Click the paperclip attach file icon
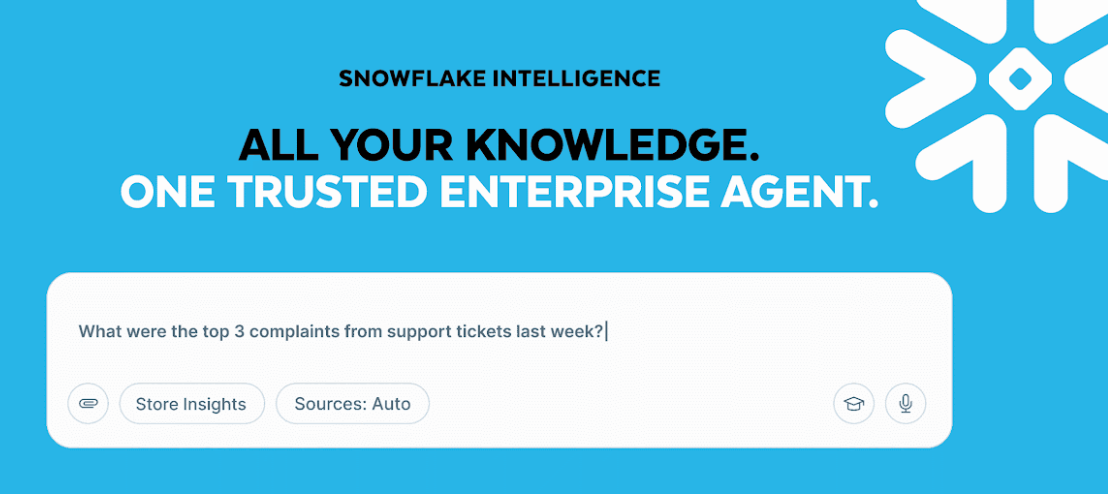 (88, 404)
